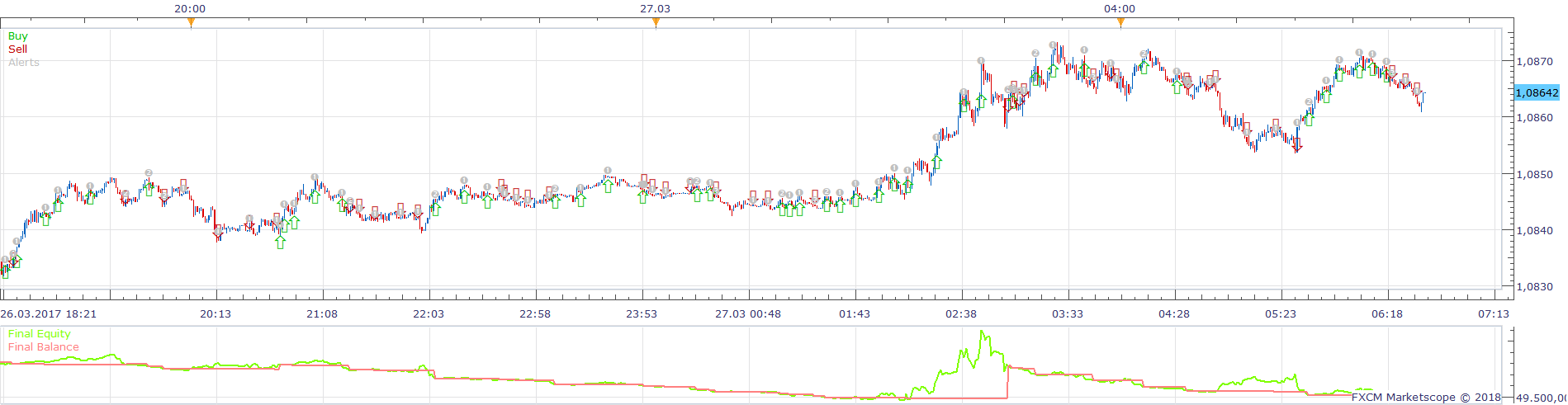Click the 03:33 time axis label
Viewport: 1568px width, 405px height.
[1068, 314]
